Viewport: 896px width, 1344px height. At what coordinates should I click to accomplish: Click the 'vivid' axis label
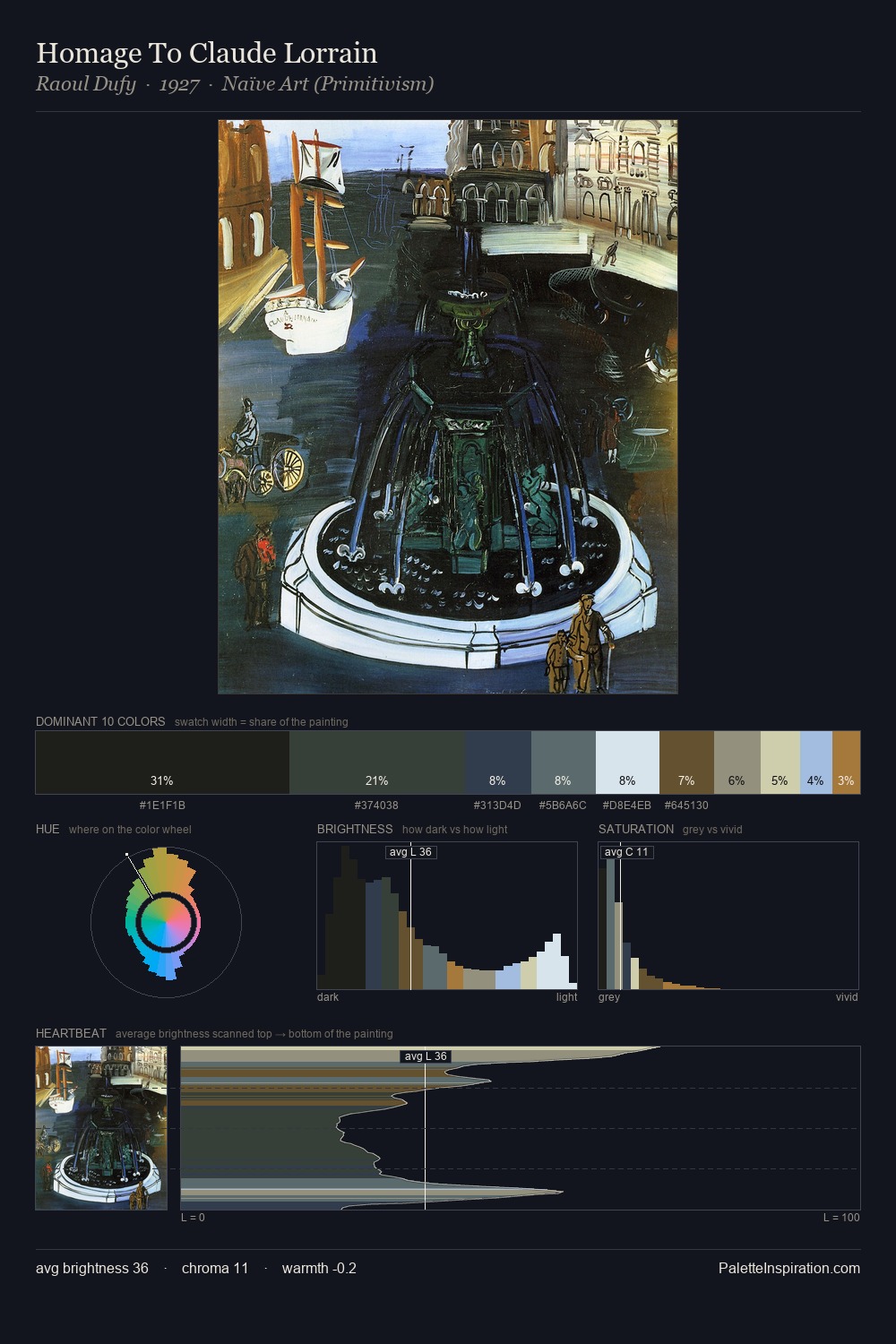click(x=847, y=997)
